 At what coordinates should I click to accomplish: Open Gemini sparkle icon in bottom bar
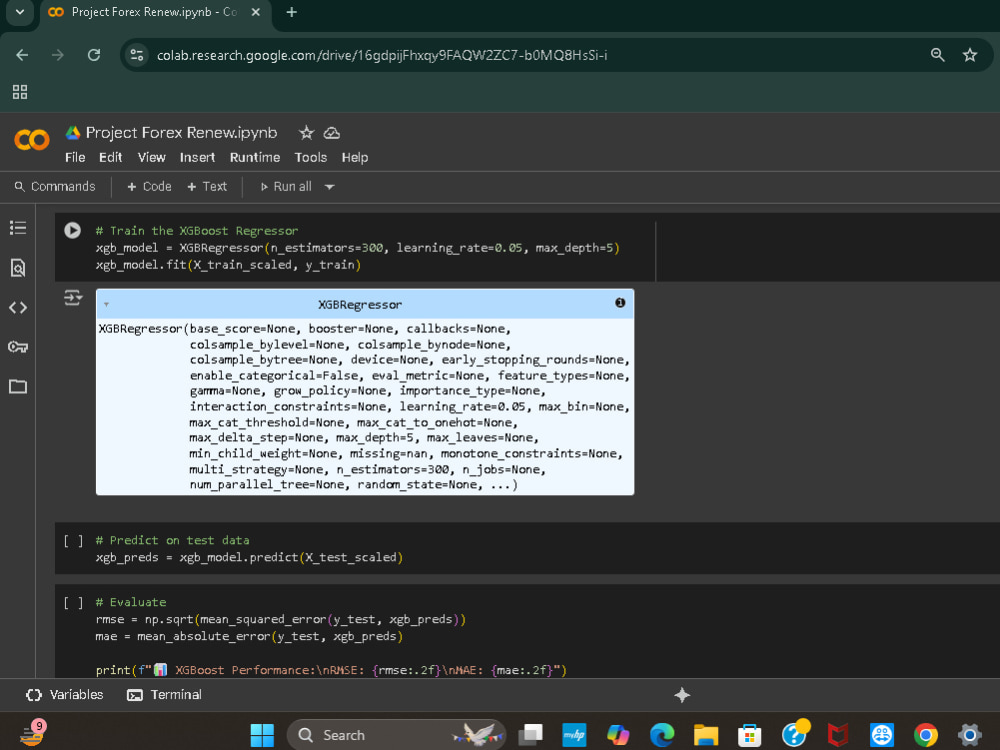point(682,695)
